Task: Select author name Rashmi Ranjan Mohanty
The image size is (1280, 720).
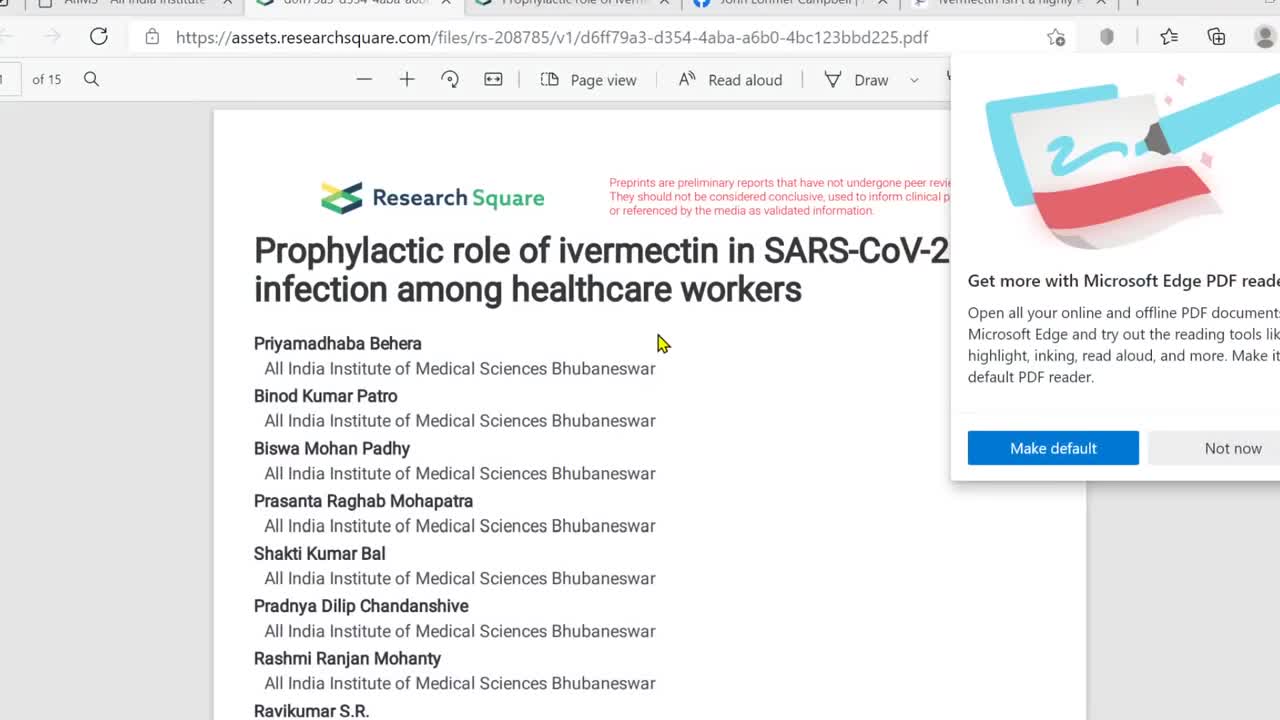Action: click(x=347, y=658)
